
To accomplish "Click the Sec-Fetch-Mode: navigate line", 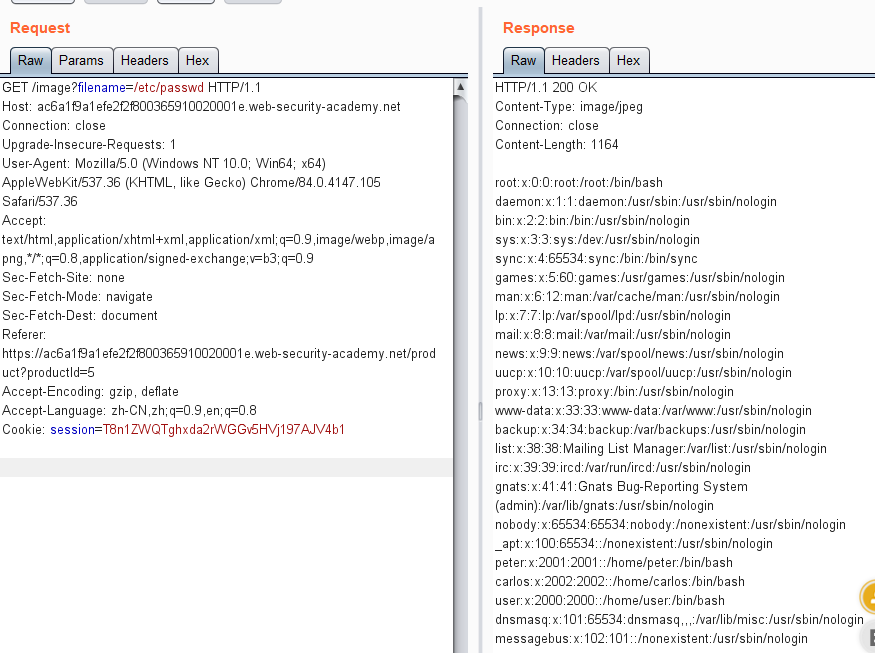I will (x=78, y=296).
